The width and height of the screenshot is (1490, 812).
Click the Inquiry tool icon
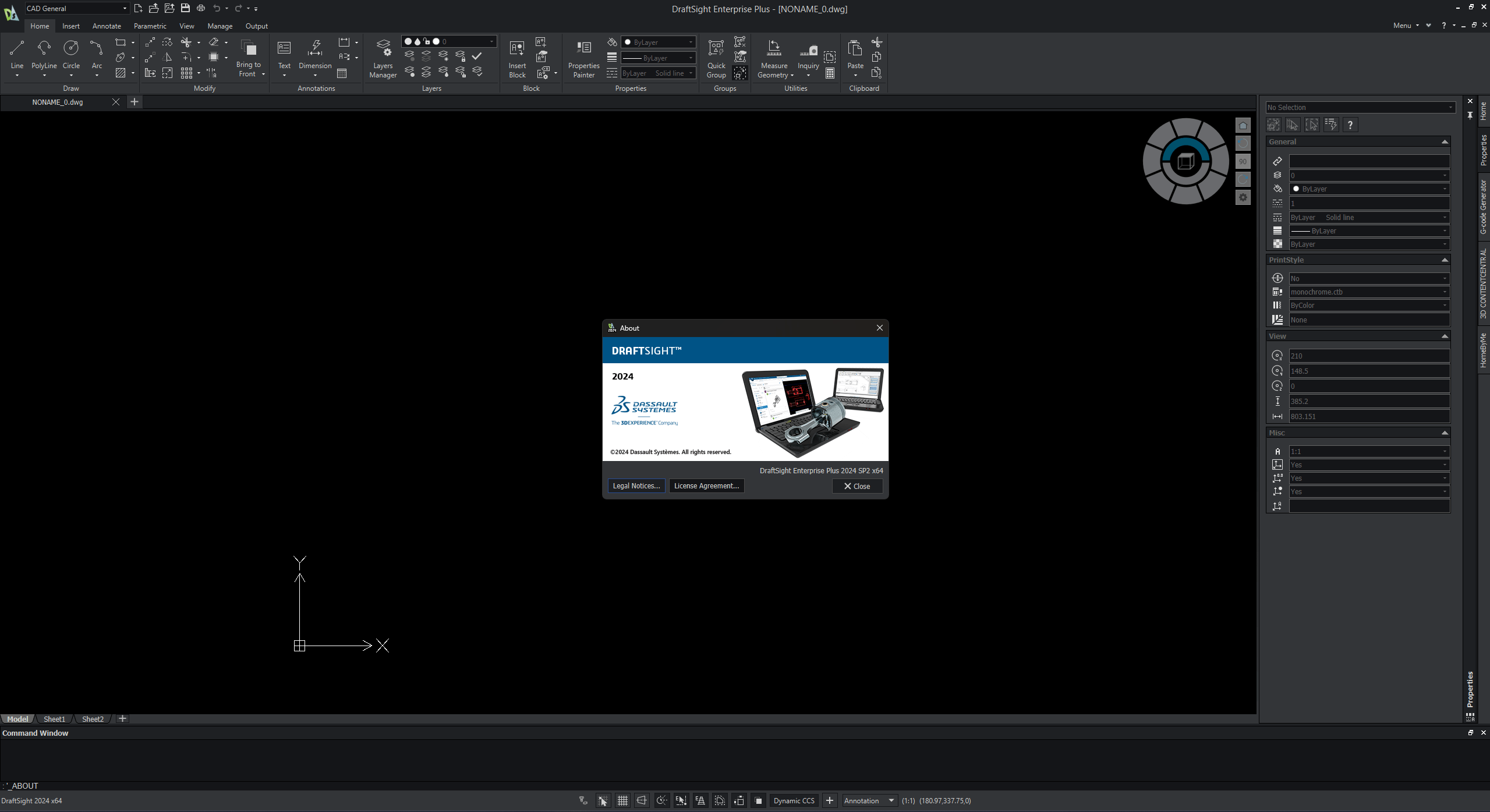tap(808, 49)
